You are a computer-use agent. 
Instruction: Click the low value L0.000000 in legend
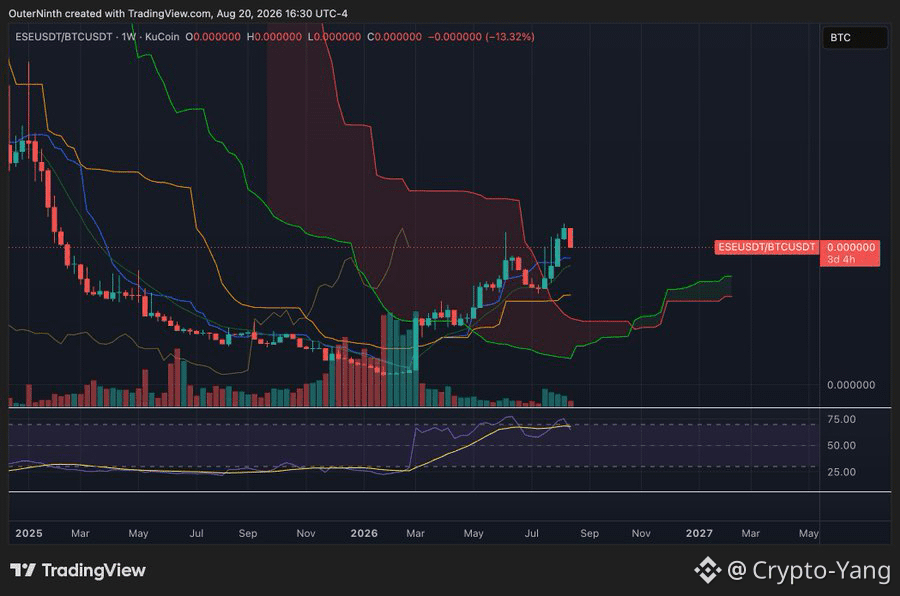click(x=334, y=37)
